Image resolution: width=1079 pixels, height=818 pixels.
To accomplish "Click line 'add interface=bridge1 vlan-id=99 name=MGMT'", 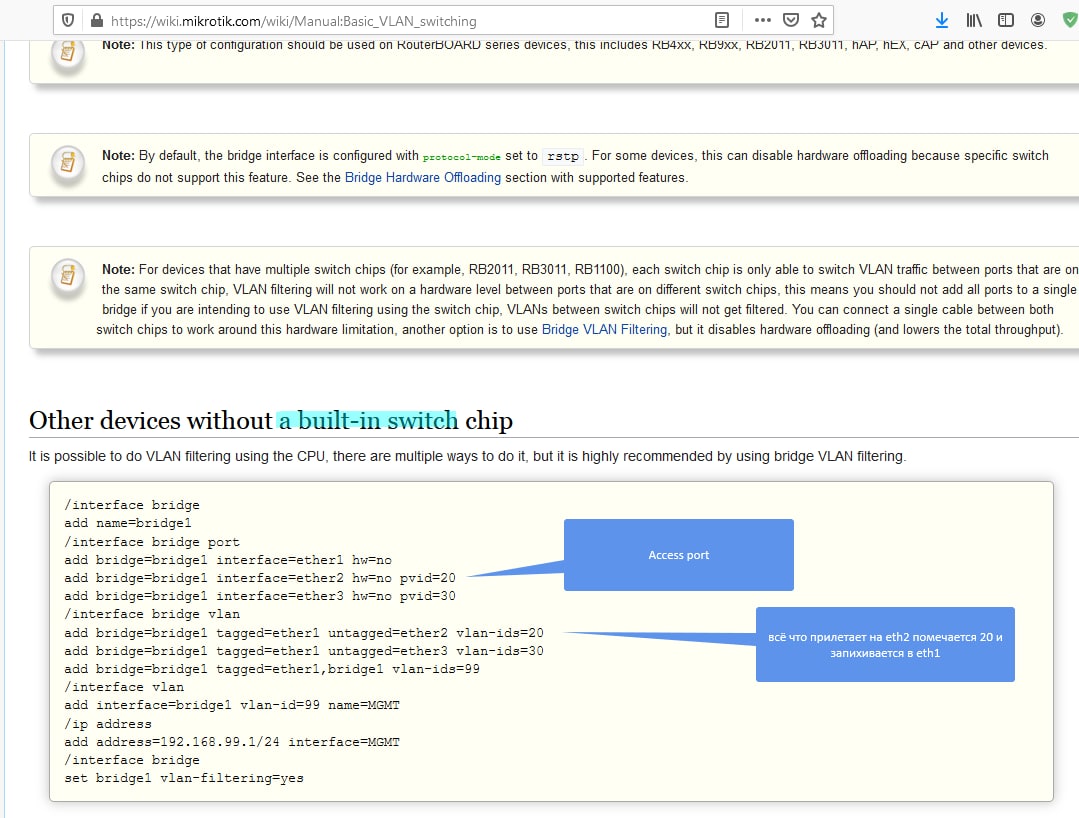I will pyautogui.click(x=231, y=705).
